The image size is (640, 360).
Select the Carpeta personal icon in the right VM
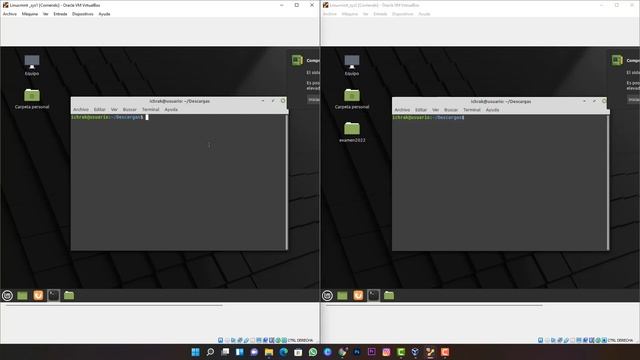tap(352, 99)
